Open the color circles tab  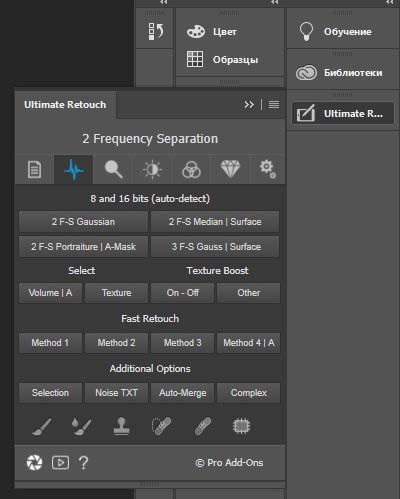click(191, 169)
